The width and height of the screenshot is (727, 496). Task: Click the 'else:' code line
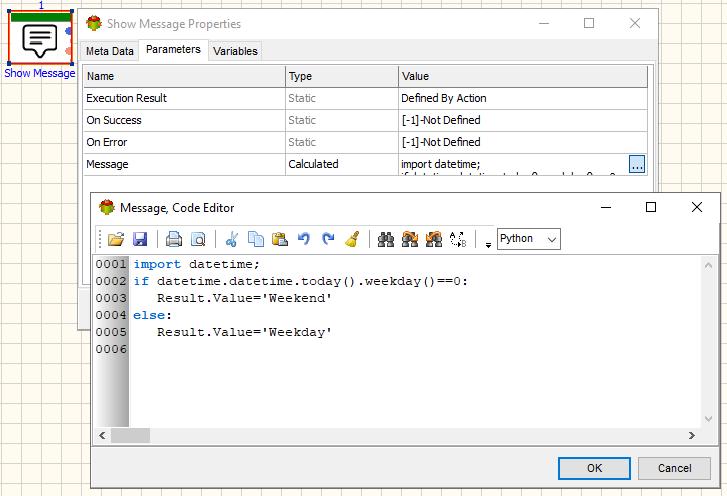click(x=153, y=315)
